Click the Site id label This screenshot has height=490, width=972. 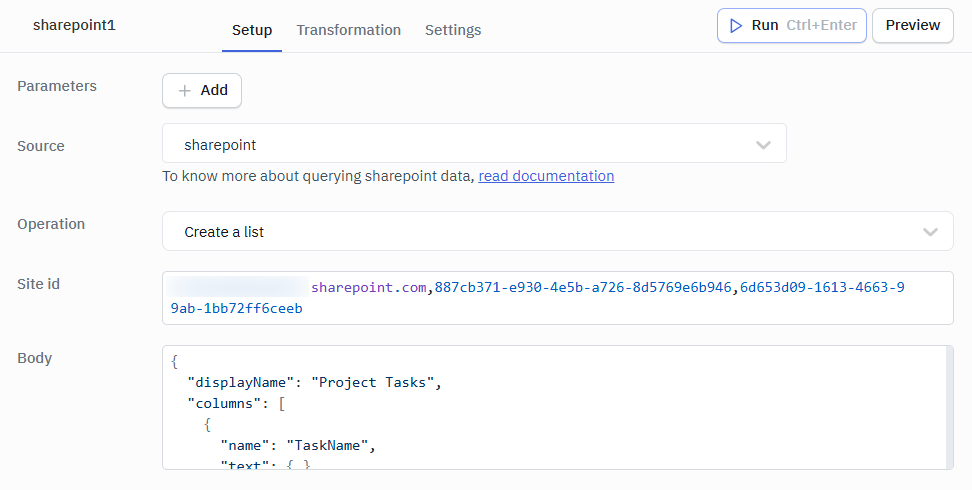[38, 284]
